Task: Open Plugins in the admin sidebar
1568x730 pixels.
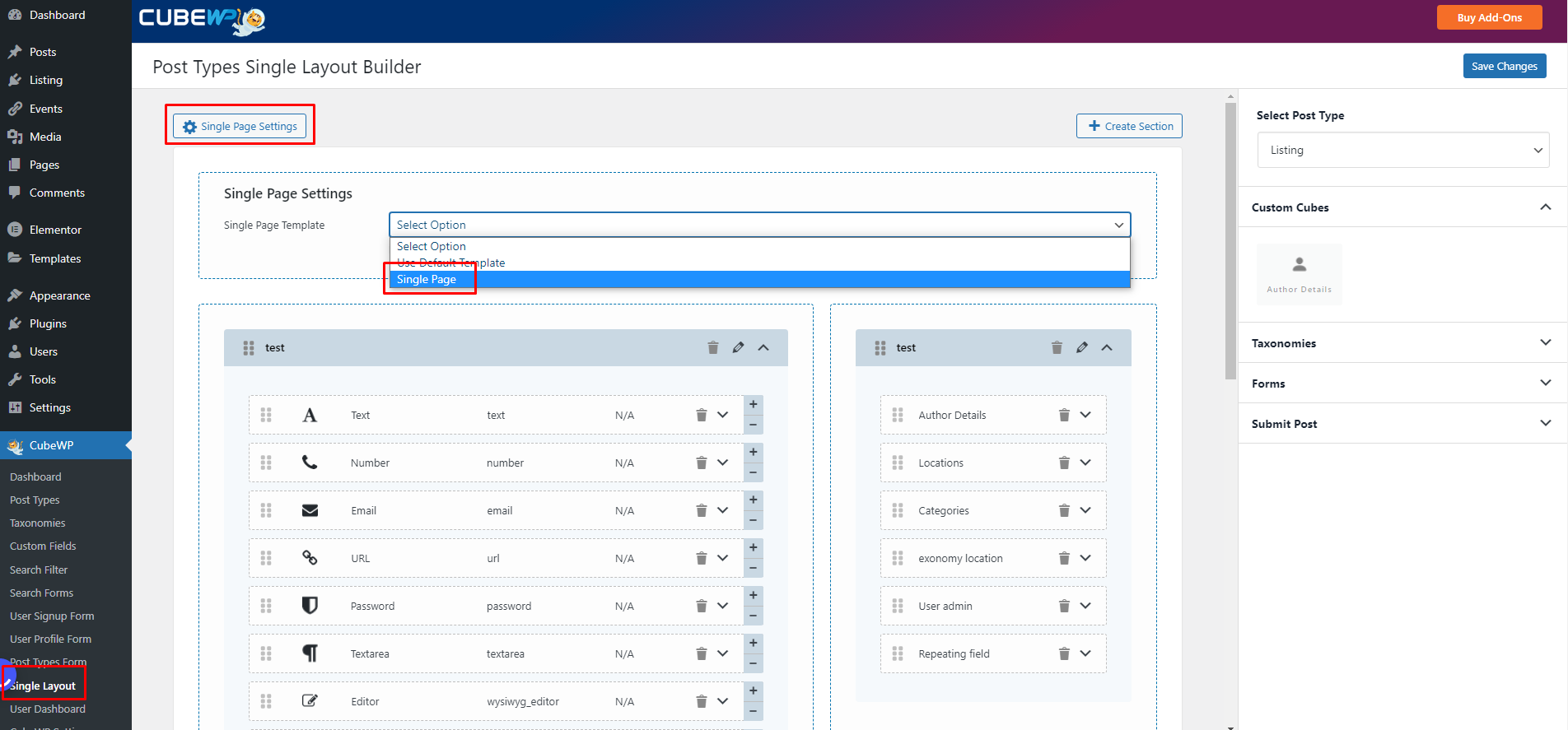Action: click(x=48, y=323)
